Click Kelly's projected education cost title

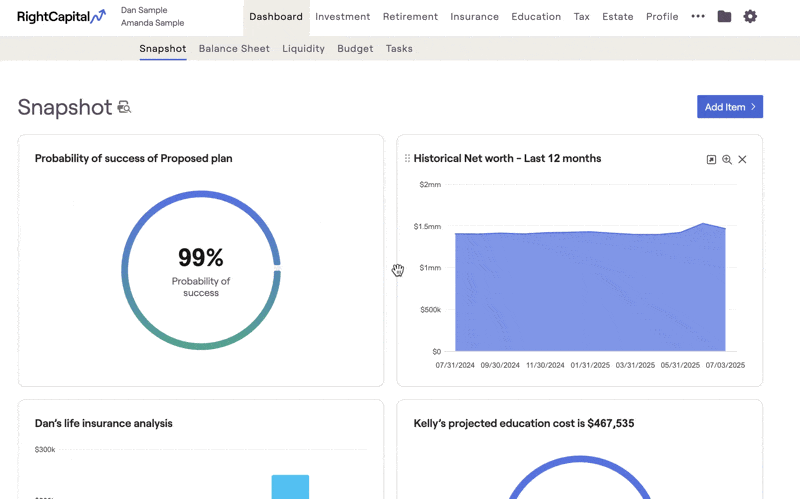point(524,423)
